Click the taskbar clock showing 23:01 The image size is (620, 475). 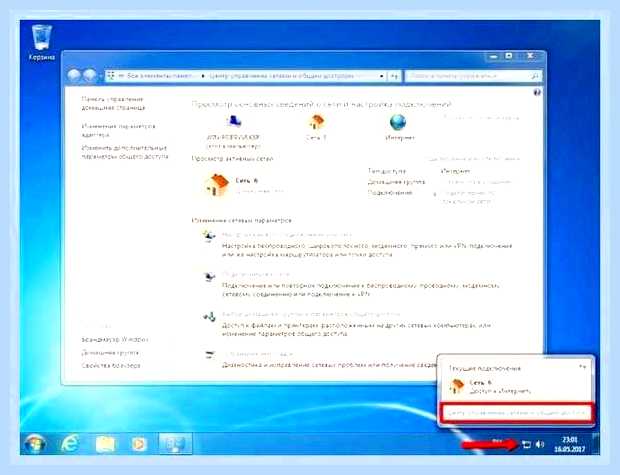tap(569, 445)
